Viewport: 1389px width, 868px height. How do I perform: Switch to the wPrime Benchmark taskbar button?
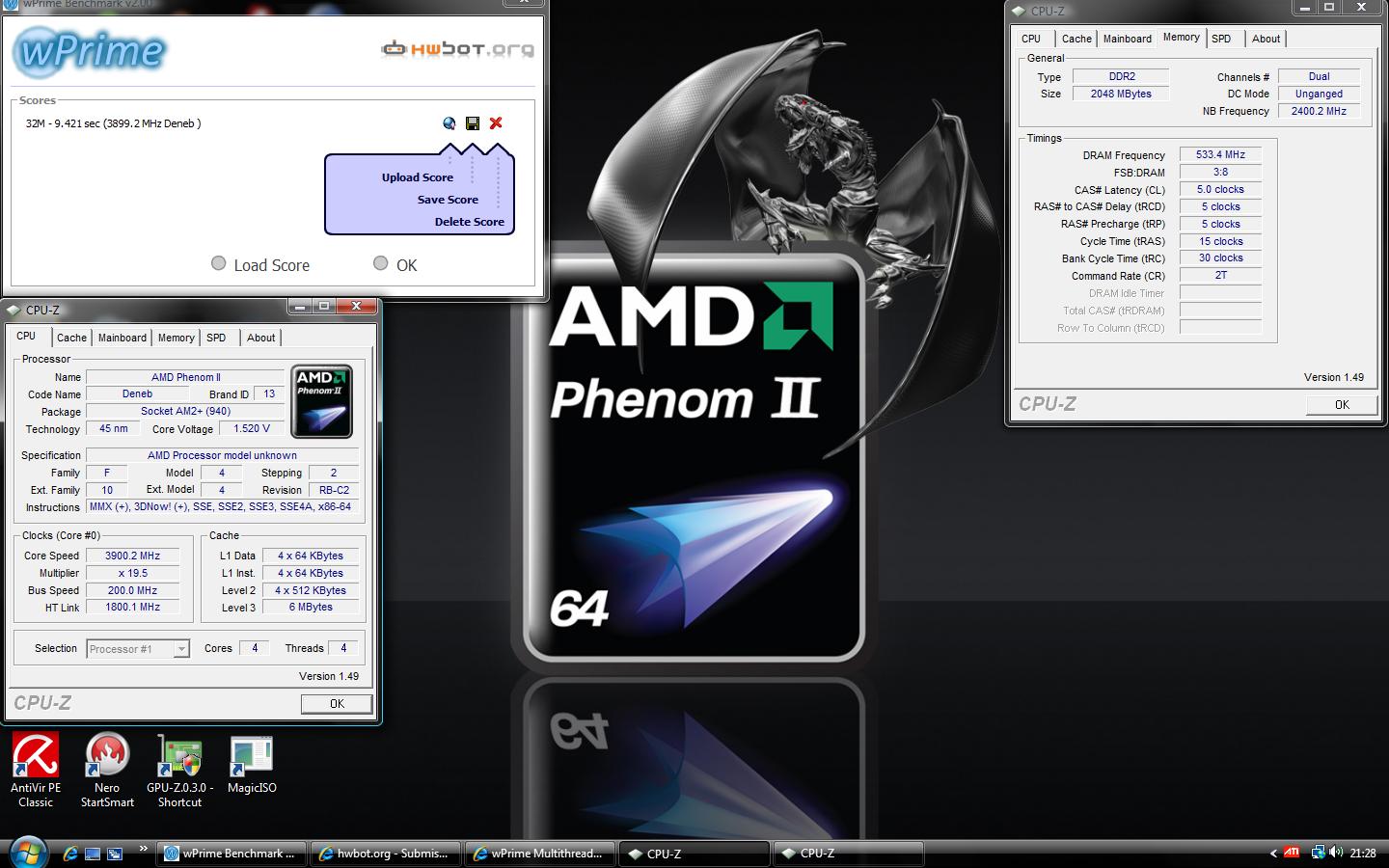click(231, 854)
